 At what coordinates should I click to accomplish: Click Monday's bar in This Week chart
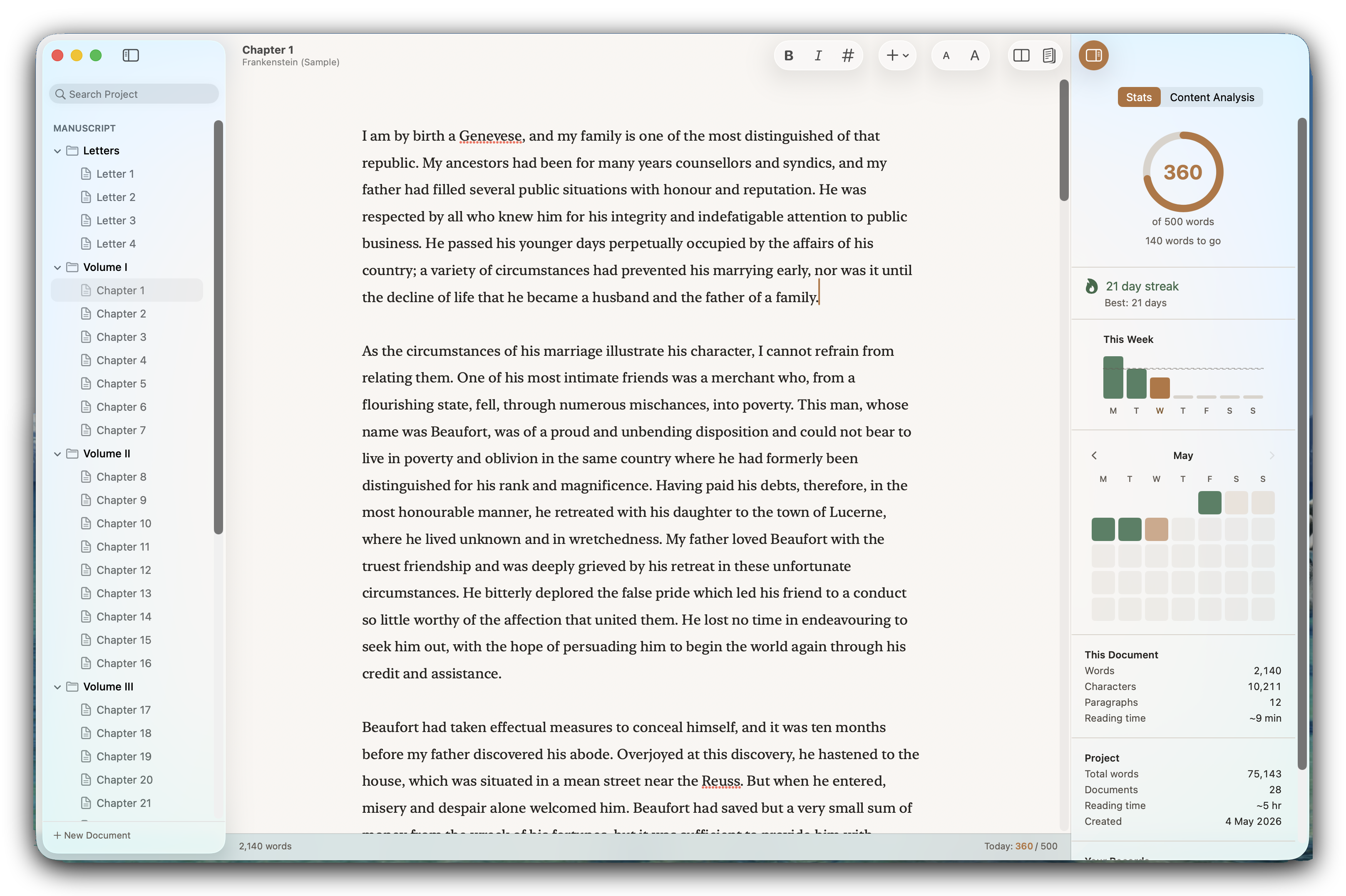pyautogui.click(x=1113, y=378)
